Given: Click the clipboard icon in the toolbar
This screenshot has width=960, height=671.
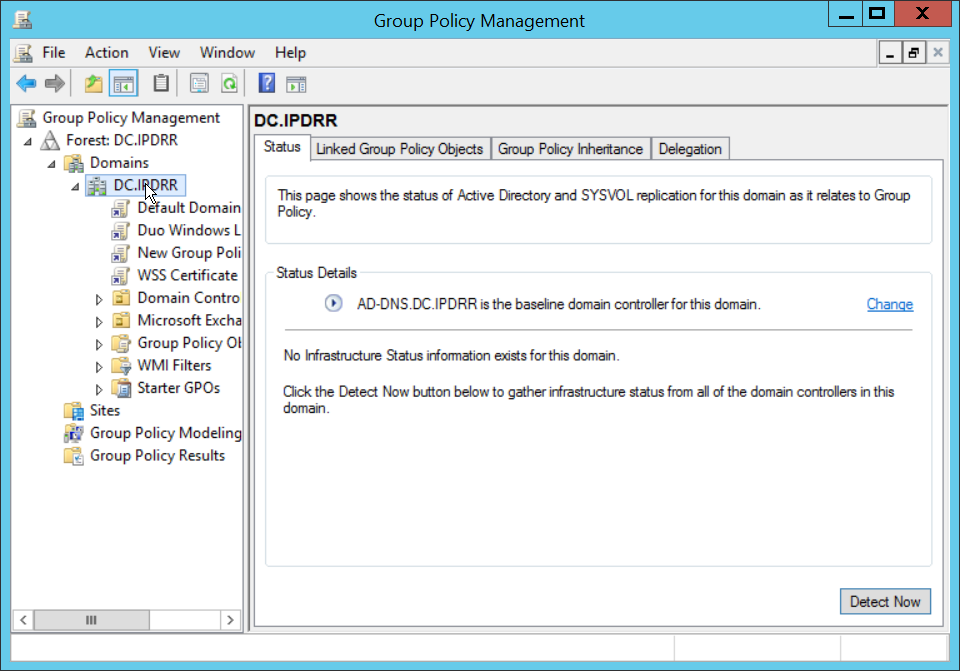Looking at the screenshot, I should tap(161, 84).
